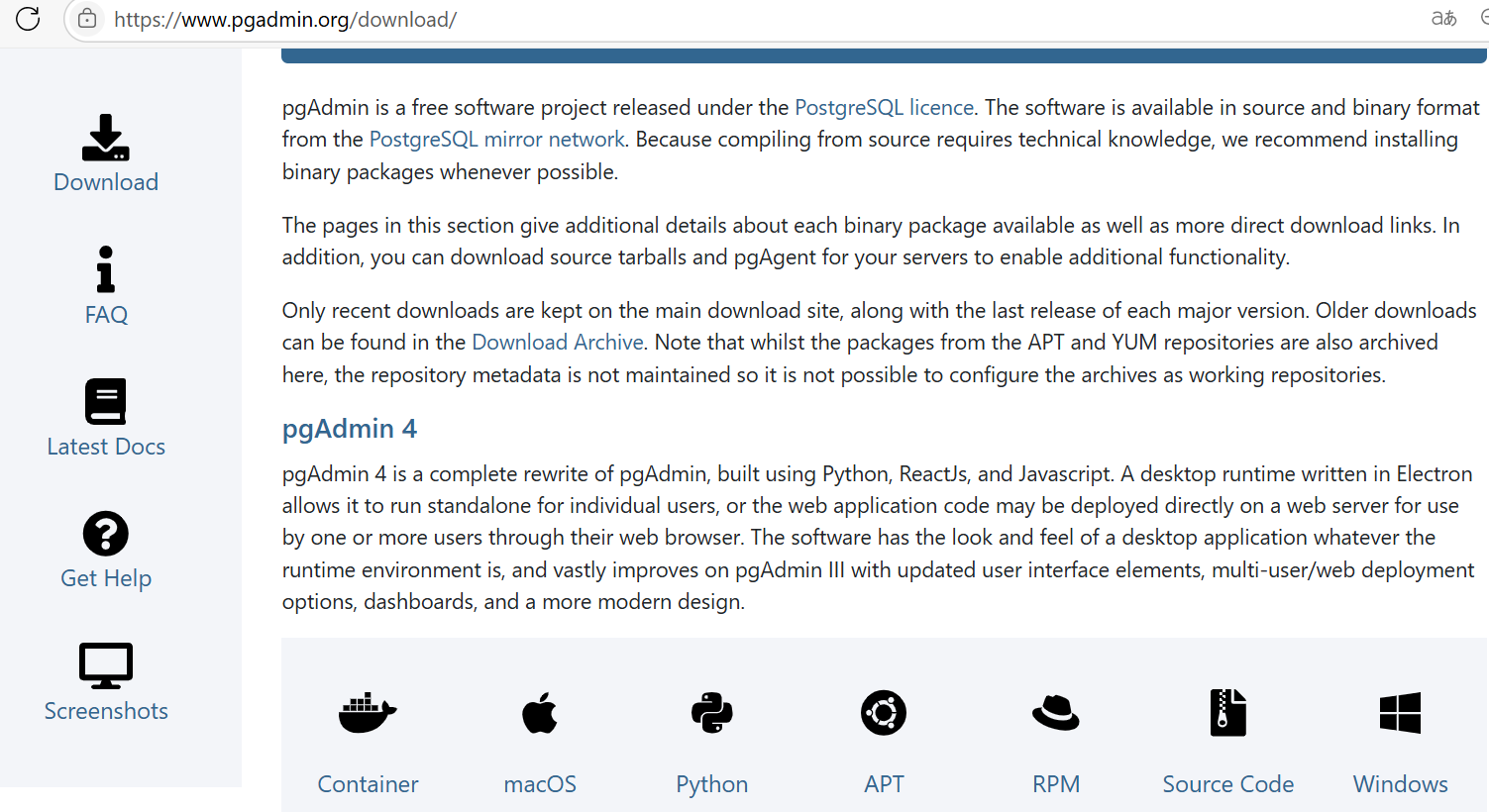Image resolution: width=1489 pixels, height=812 pixels.
Task: Open the translate page icon in address bar
Action: (1443, 19)
